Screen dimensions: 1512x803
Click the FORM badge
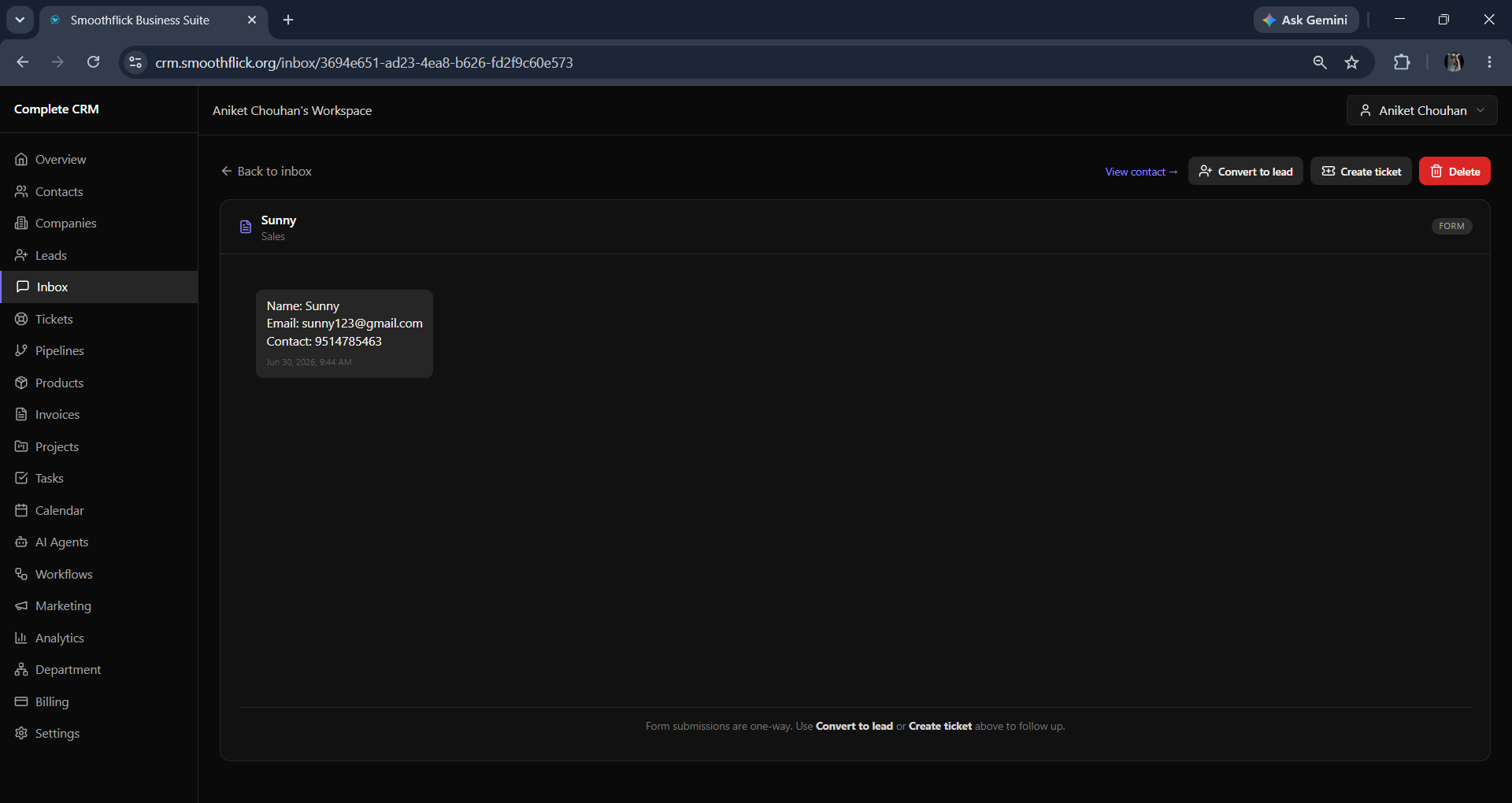click(1451, 226)
